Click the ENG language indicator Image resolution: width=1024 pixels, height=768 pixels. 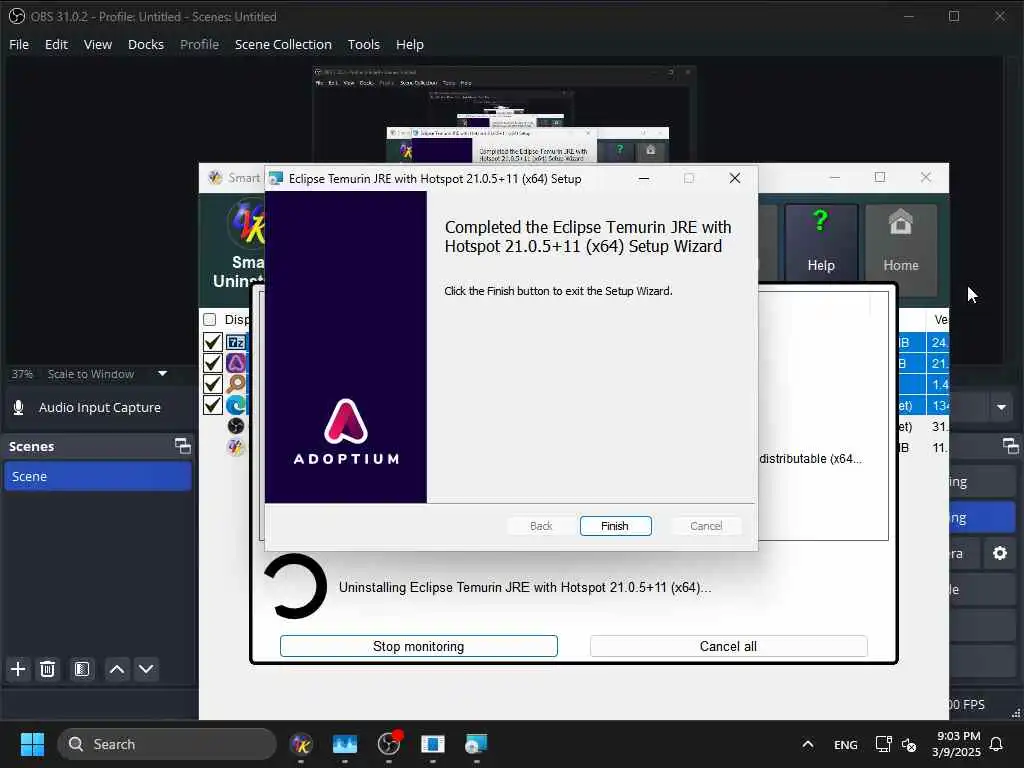[846, 744]
